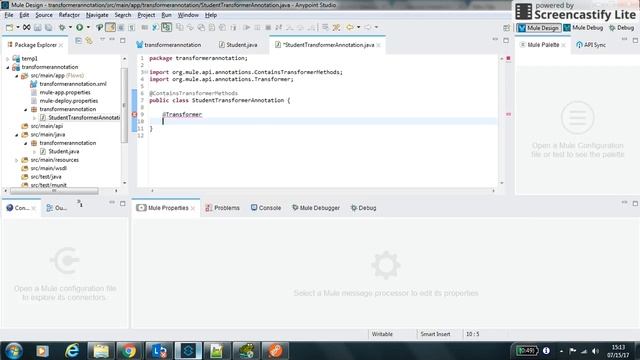The image size is (640, 360).
Task: Maximize the Mule Properties panel
Action: [x=635, y=203]
